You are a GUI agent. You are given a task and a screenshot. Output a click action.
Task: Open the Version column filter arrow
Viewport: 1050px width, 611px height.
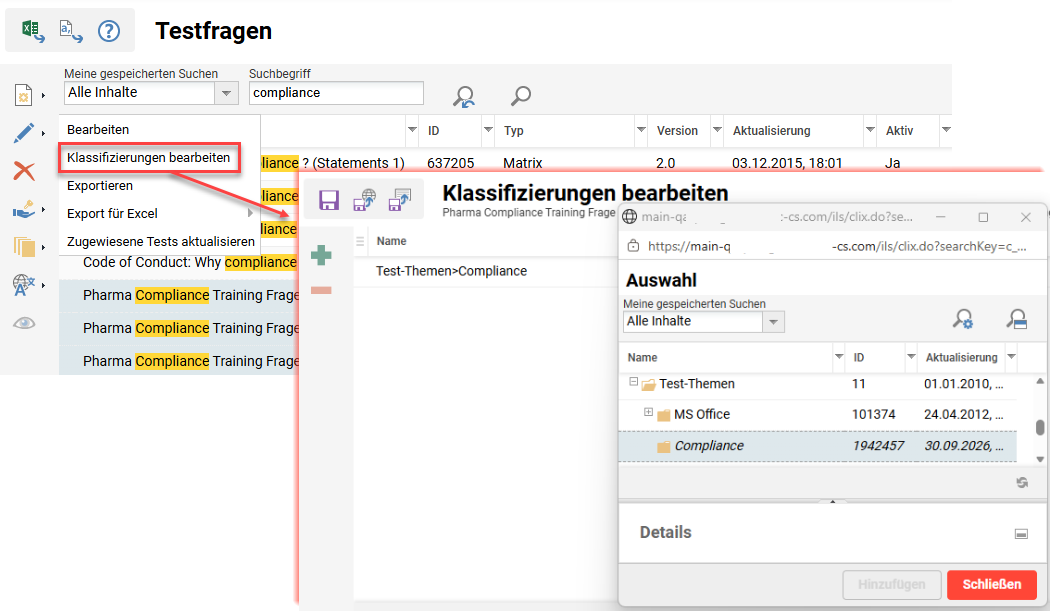(x=717, y=129)
